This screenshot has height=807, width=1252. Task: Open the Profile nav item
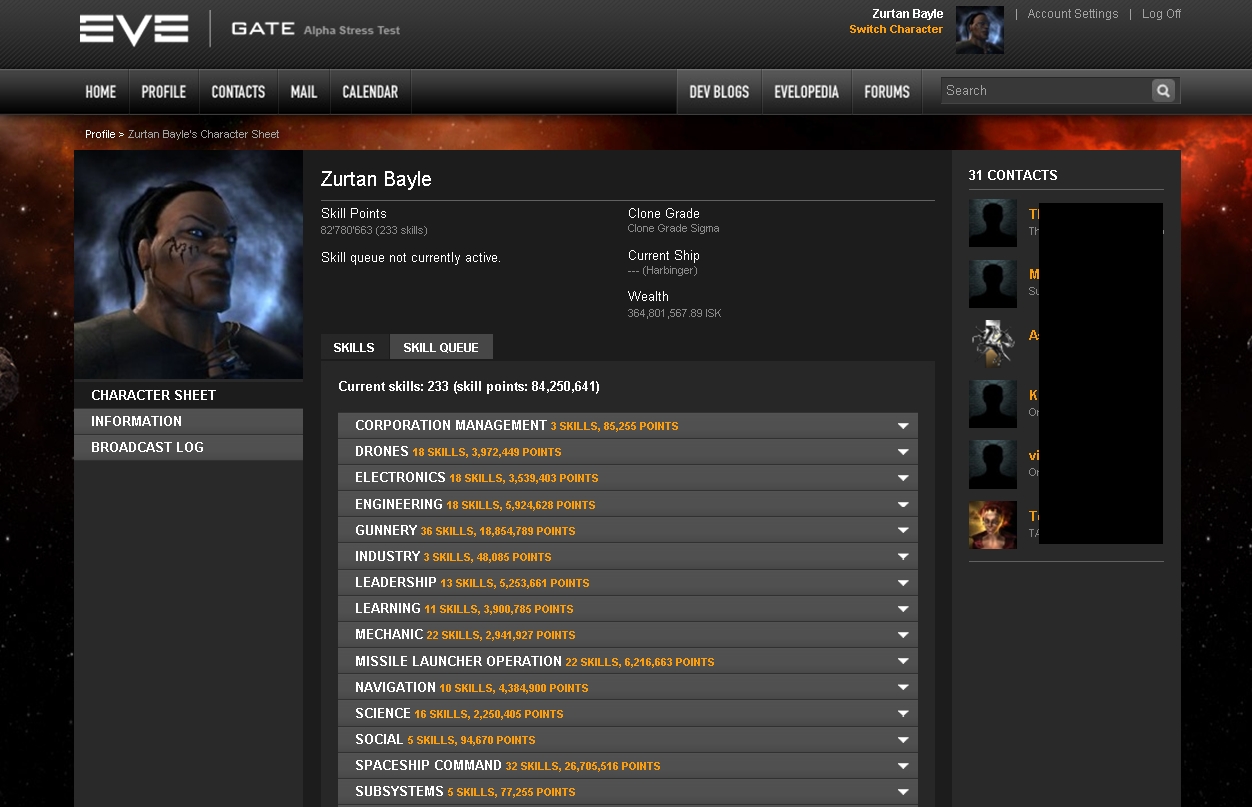point(164,92)
